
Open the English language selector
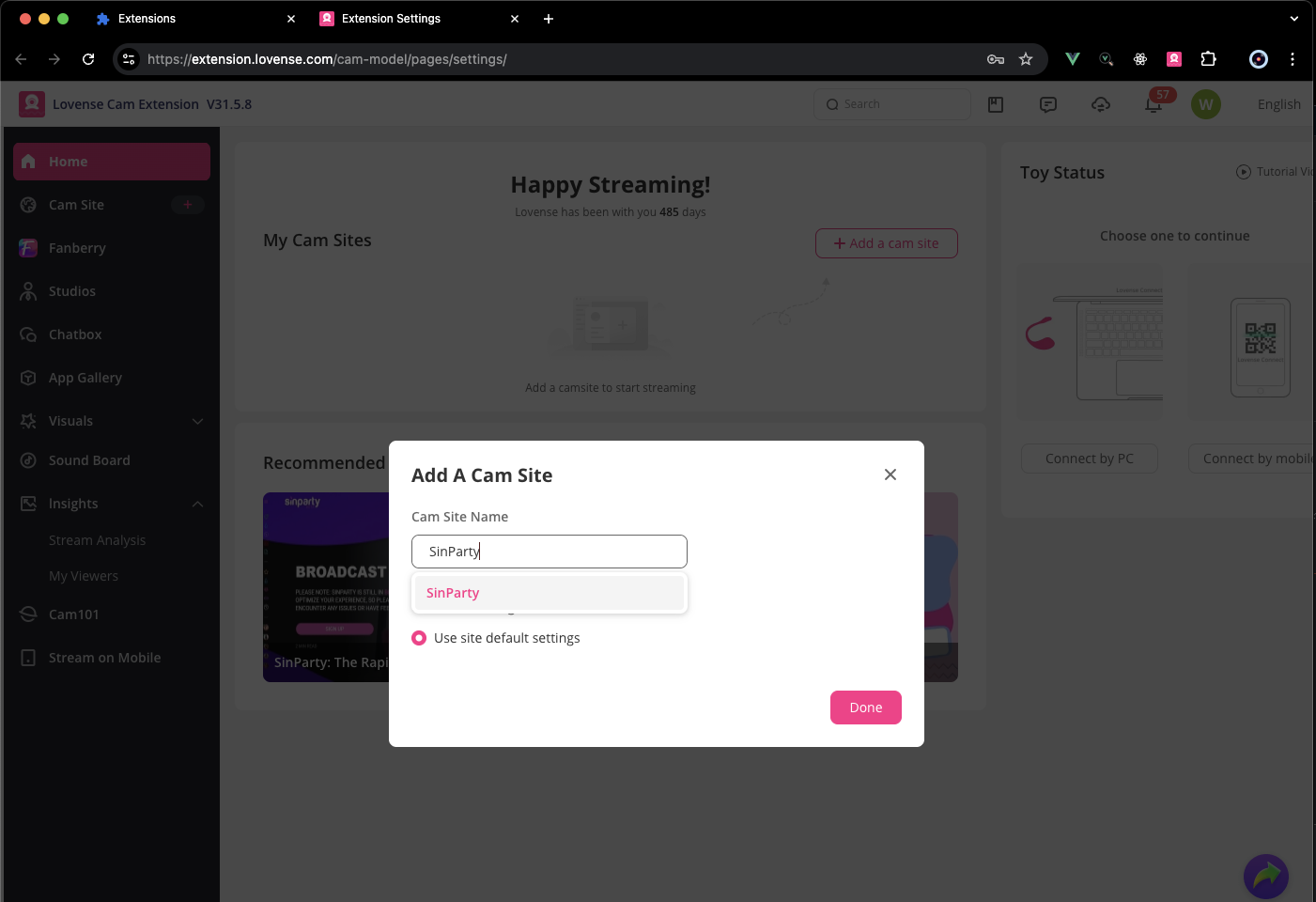point(1278,104)
